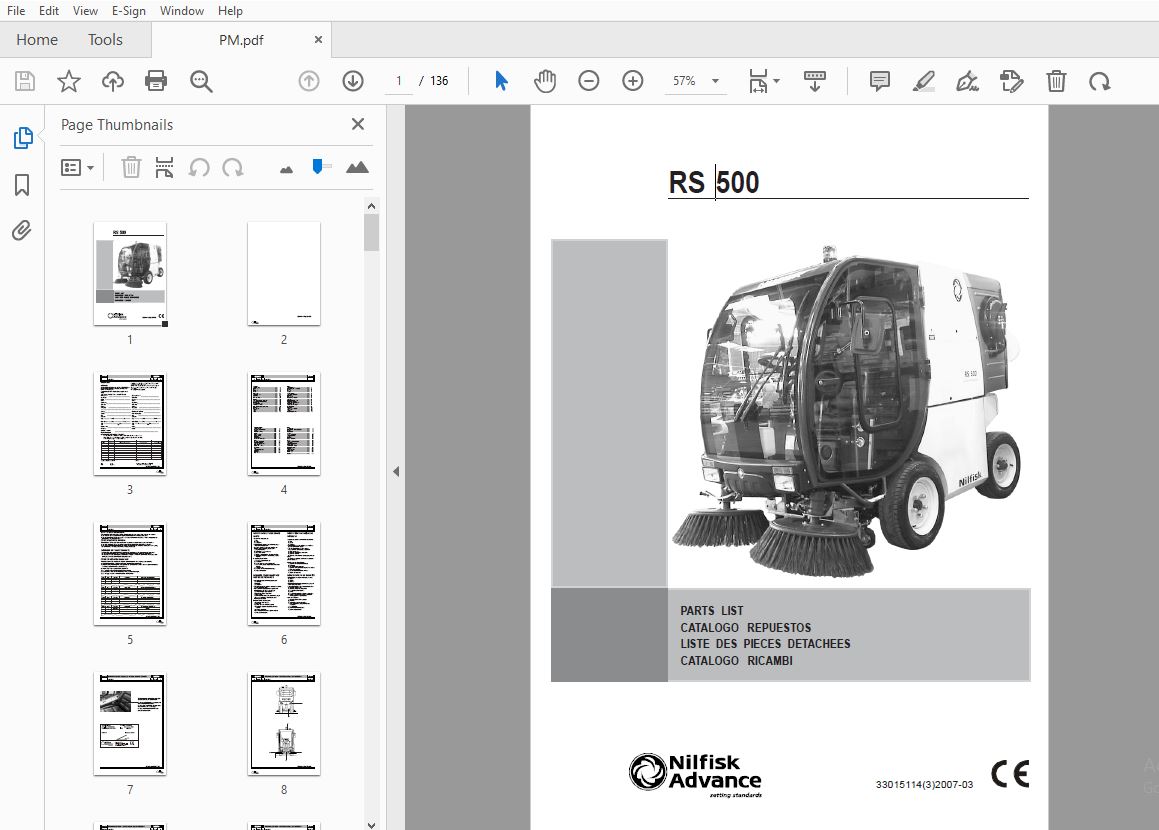Image resolution: width=1159 pixels, height=830 pixels.
Task: Click the CATALOGO RICAMBI text line
Action: point(736,661)
